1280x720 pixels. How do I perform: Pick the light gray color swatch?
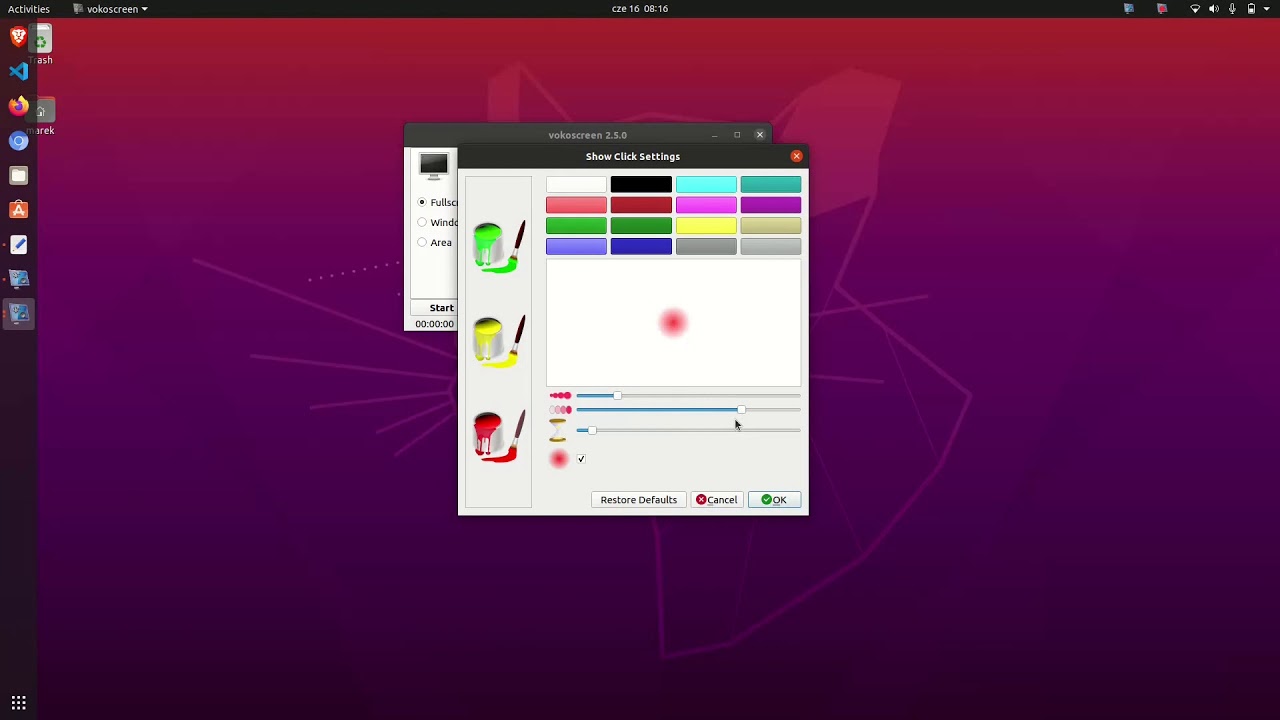(771, 246)
